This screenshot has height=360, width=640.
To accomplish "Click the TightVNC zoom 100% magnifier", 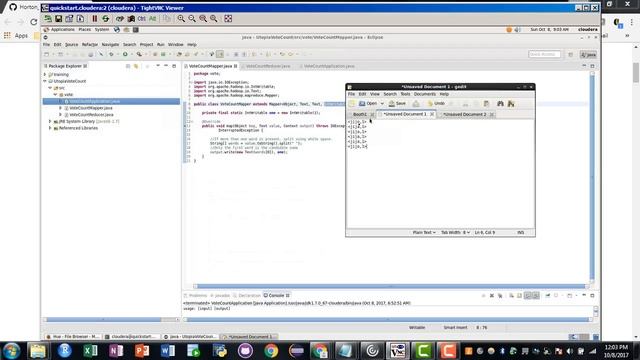I will tap(203, 19).
